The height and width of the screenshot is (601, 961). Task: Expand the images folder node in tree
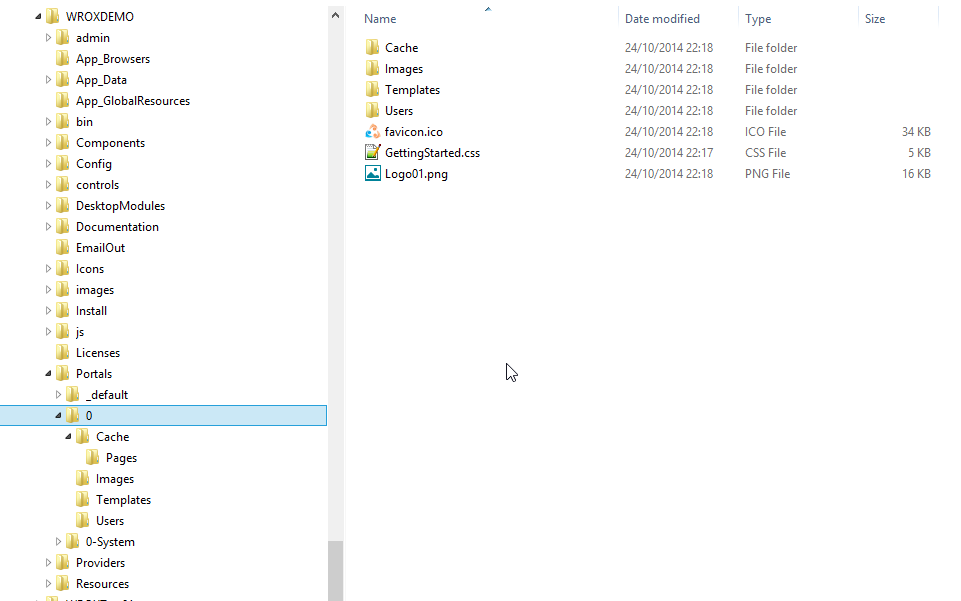(x=48, y=289)
